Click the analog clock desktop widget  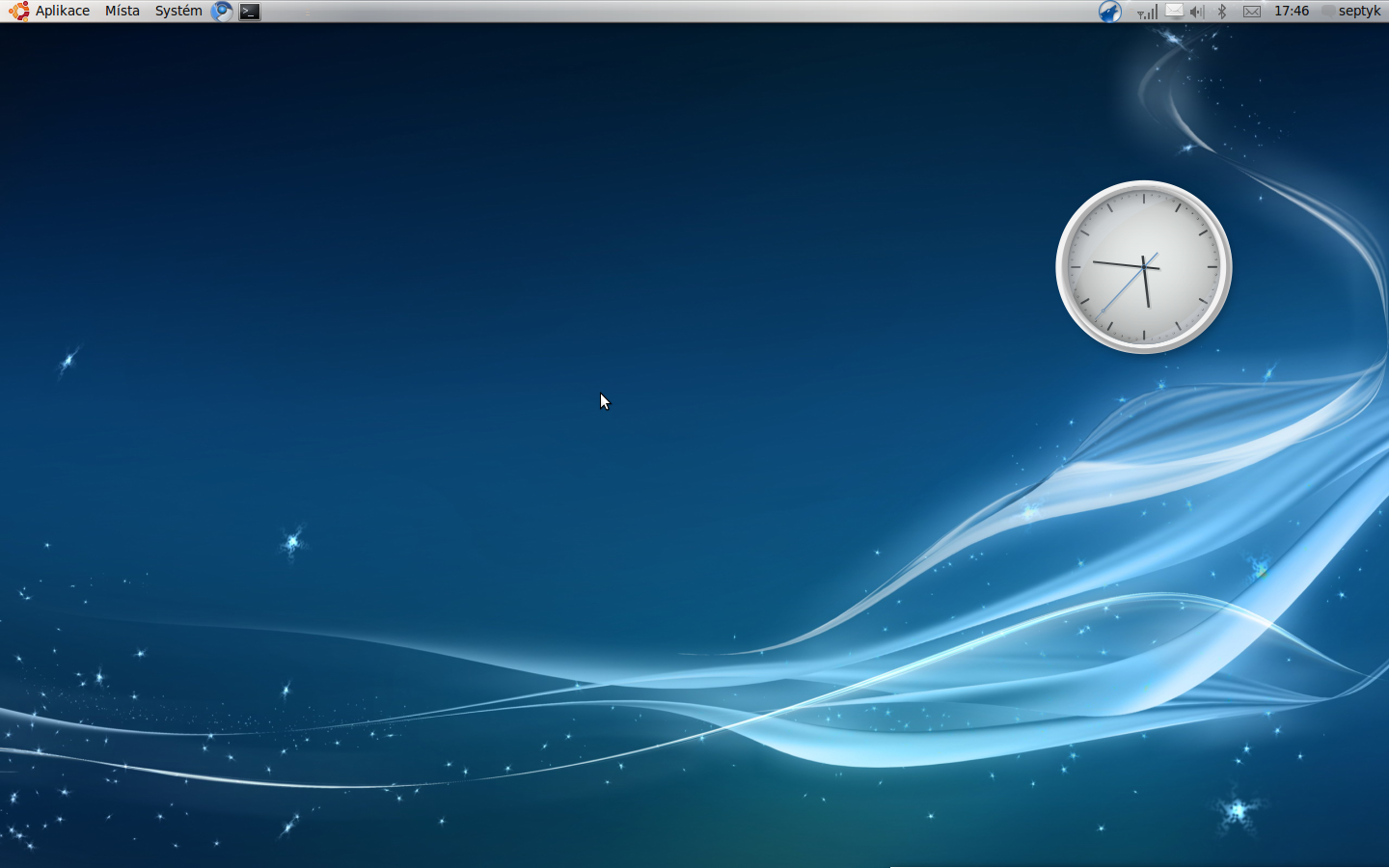coord(1144,267)
